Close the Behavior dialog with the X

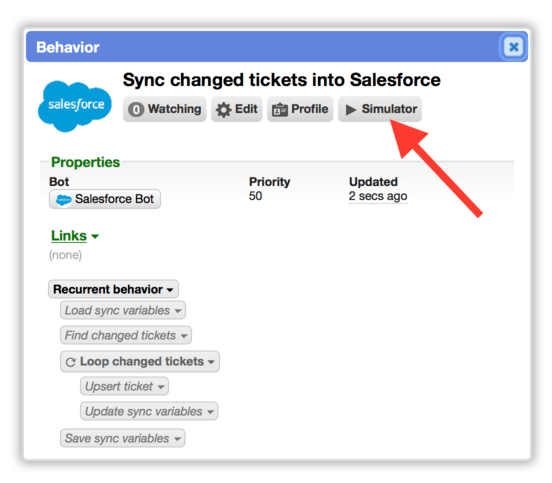click(x=513, y=46)
